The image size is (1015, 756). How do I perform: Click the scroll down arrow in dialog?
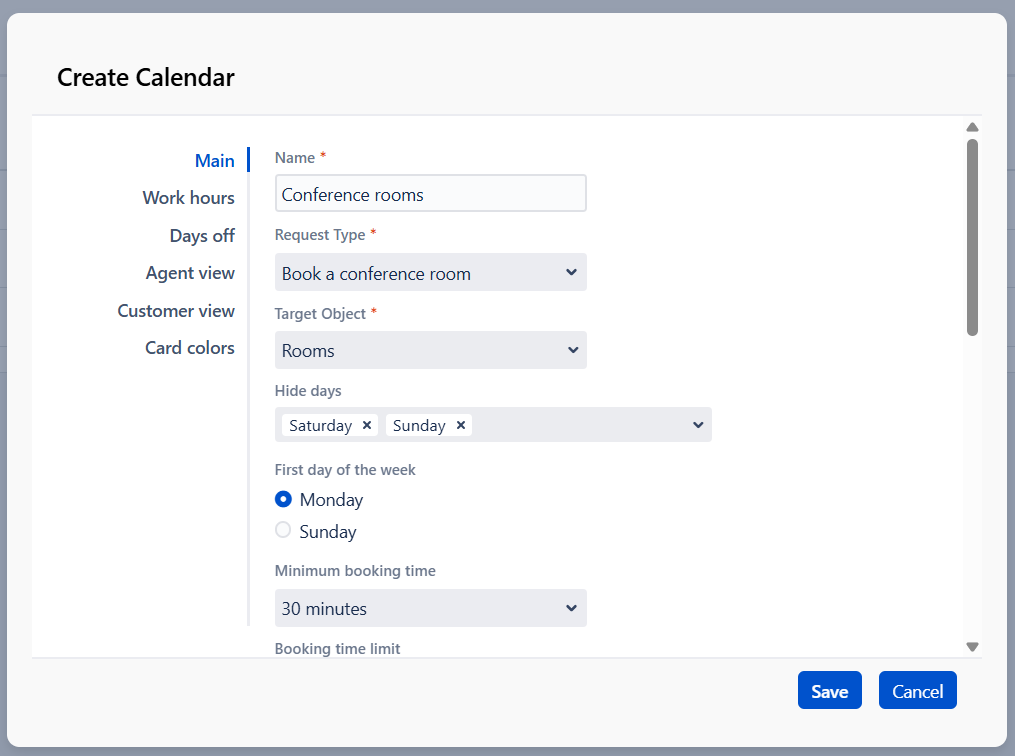[972, 647]
